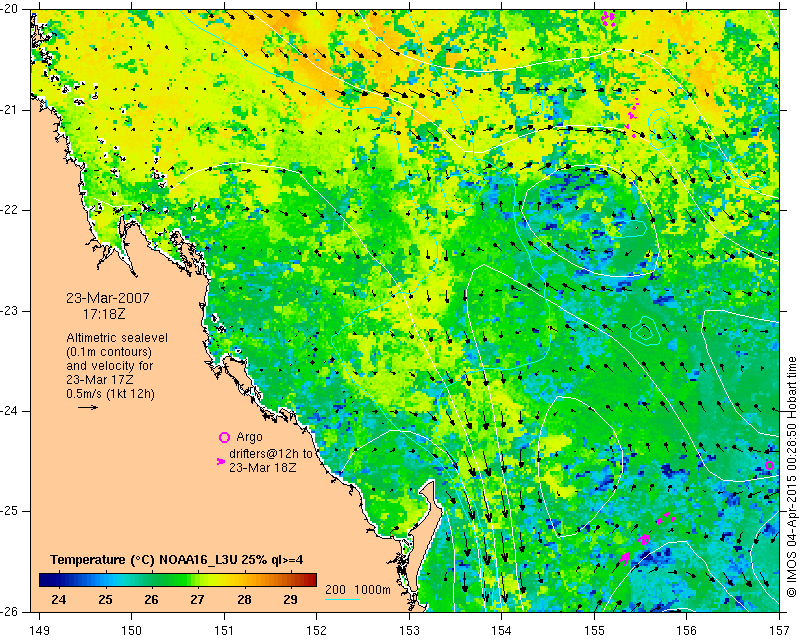Click the large magenta drifter arrow near 155.3E

625,557
